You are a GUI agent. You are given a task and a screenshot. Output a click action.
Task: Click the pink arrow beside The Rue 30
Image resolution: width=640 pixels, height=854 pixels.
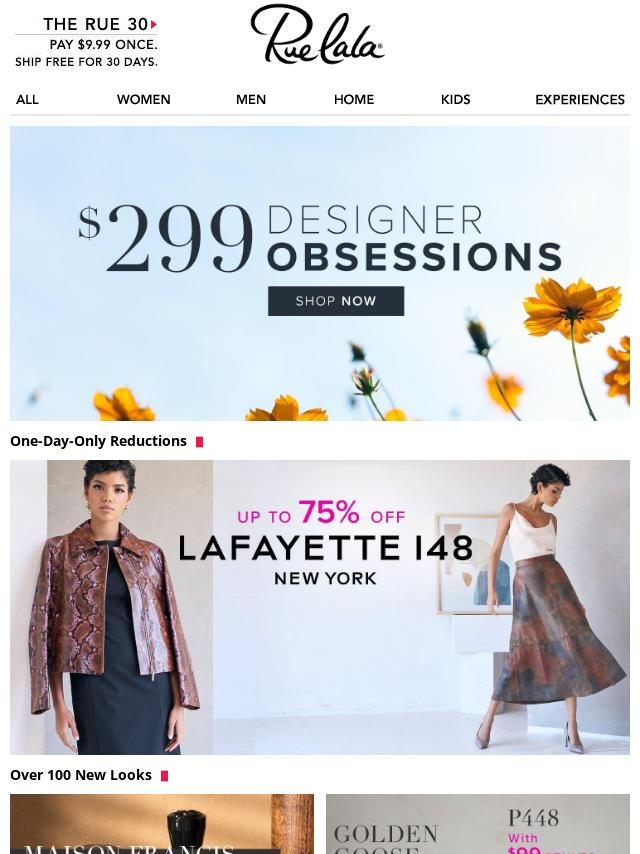point(154,25)
